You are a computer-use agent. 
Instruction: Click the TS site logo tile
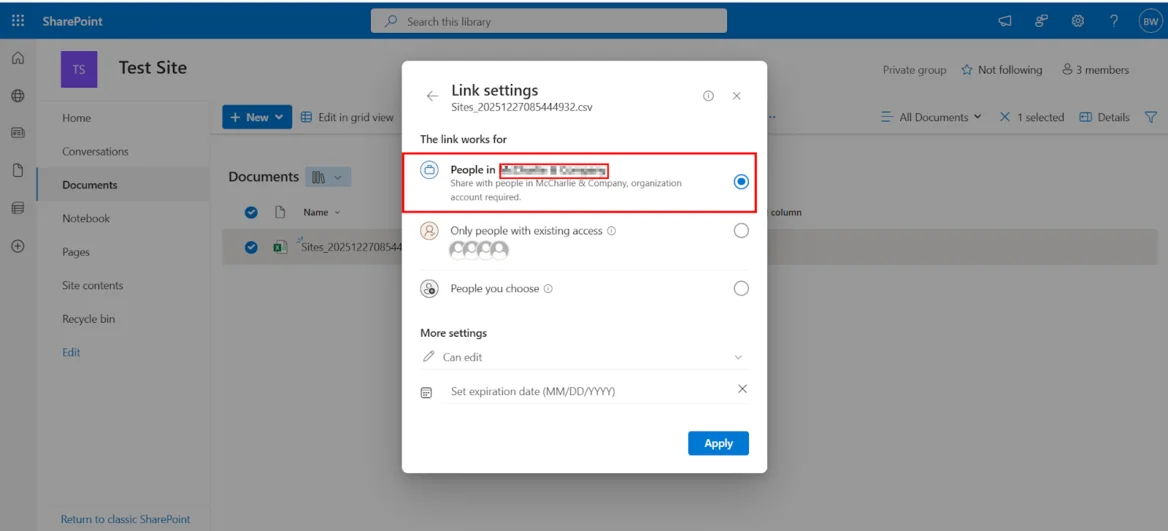(x=78, y=70)
